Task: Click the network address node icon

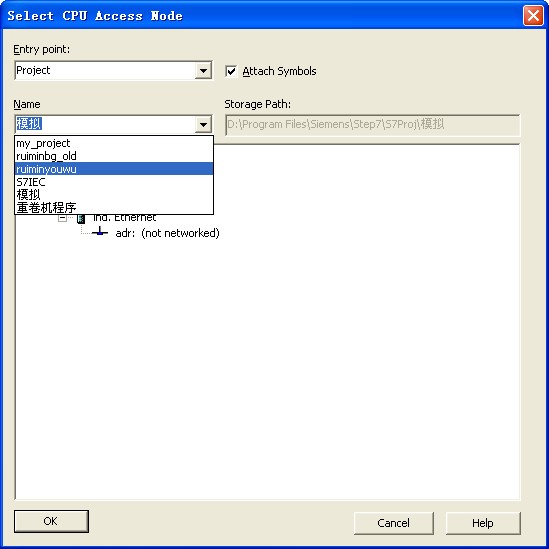Action: (x=100, y=232)
